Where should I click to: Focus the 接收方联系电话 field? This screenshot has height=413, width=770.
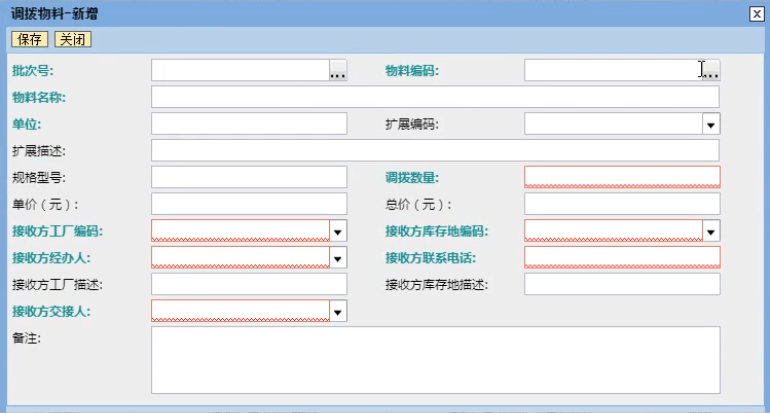pos(622,257)
